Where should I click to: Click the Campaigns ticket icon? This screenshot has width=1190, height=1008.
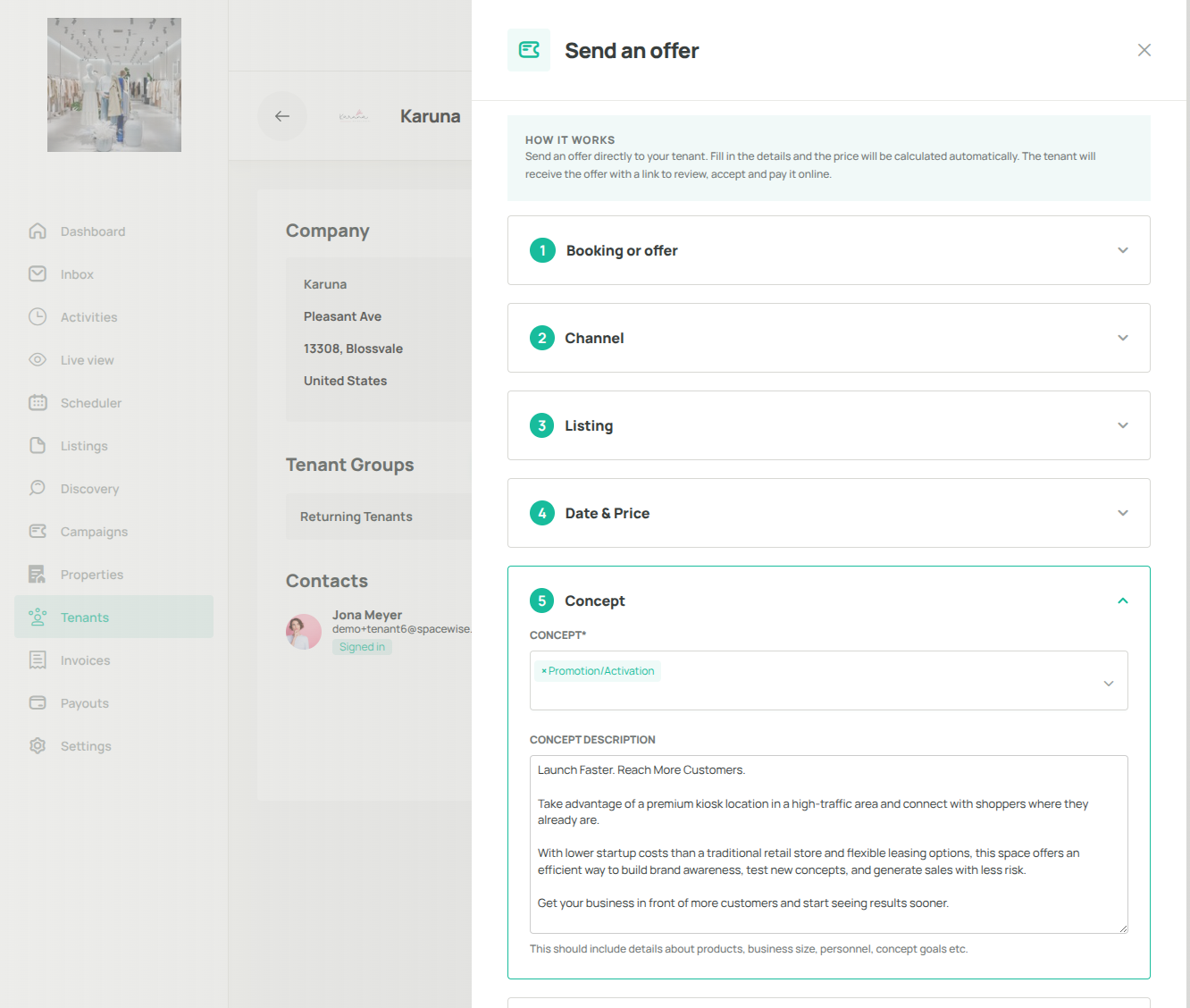(x=38, y=532)
